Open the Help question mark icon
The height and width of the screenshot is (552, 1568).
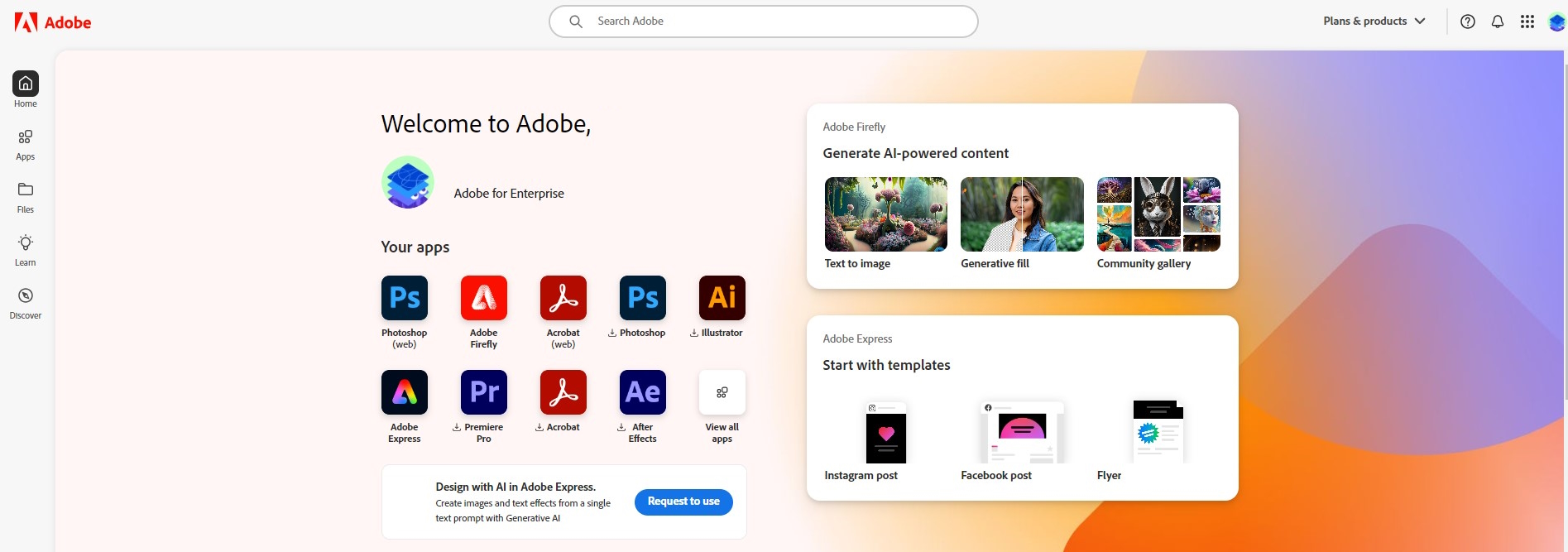click(1468, 22)
